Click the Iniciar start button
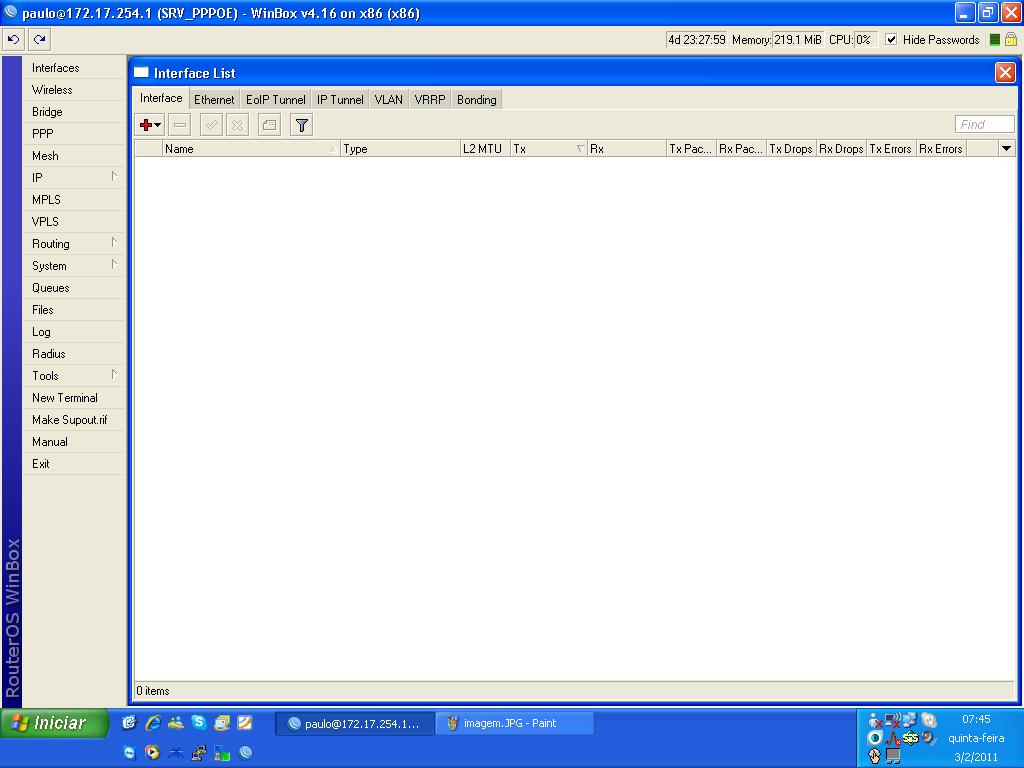The height and width of the screenshot is (768, 1024). pyautogui.click(x=54, y=723)
